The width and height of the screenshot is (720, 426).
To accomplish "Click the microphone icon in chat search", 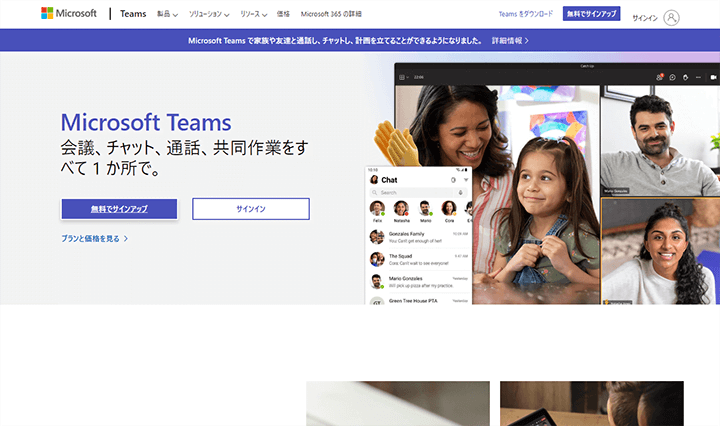I will point(459,192).
